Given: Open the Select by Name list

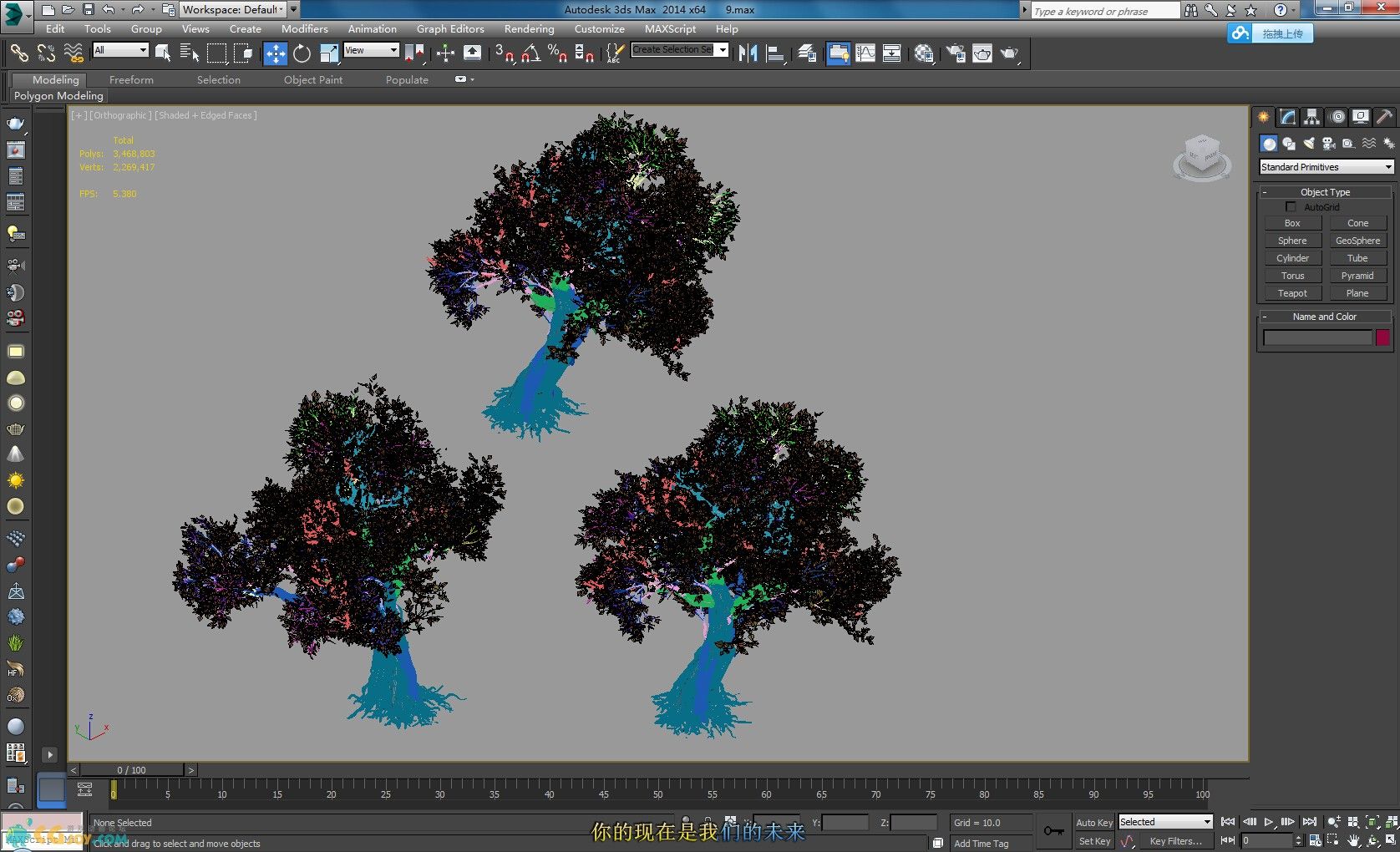Looking at the screenshot, I should point(190,53).
